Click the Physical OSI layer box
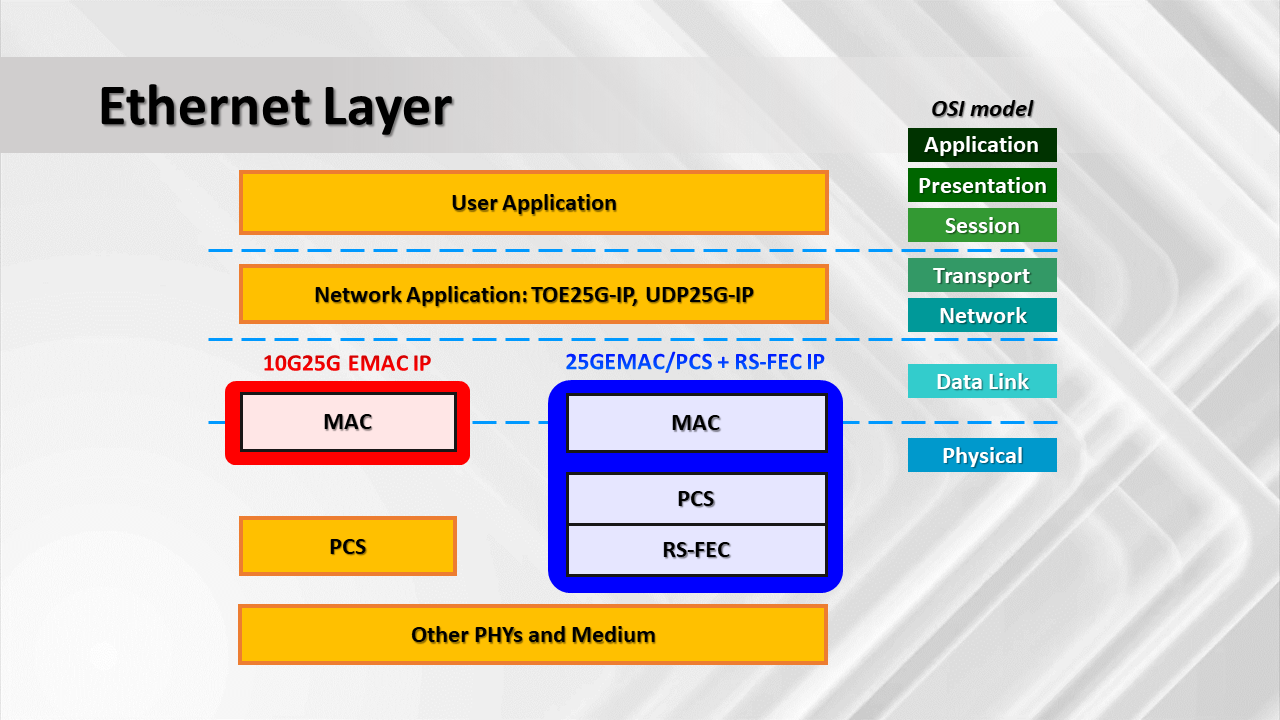 (982, 455)
